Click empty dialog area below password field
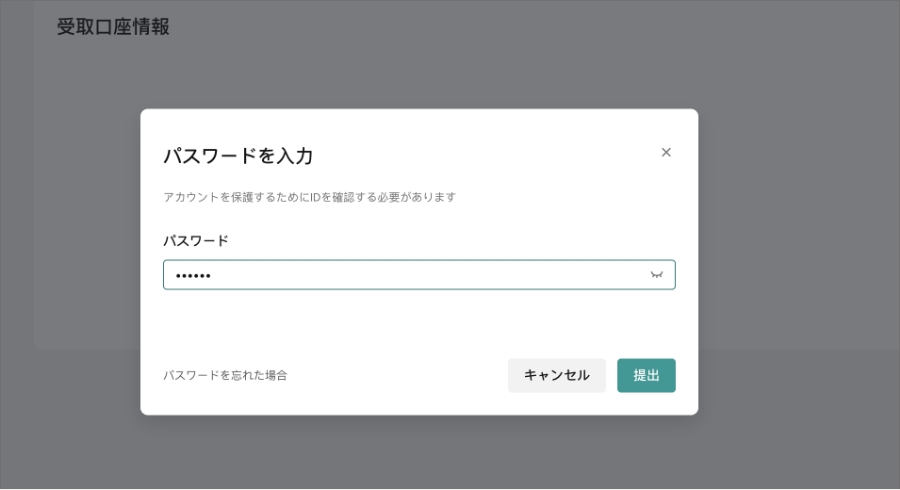This screenshot has width=900, height=490. pyautogui.click(x=419, y=321)
